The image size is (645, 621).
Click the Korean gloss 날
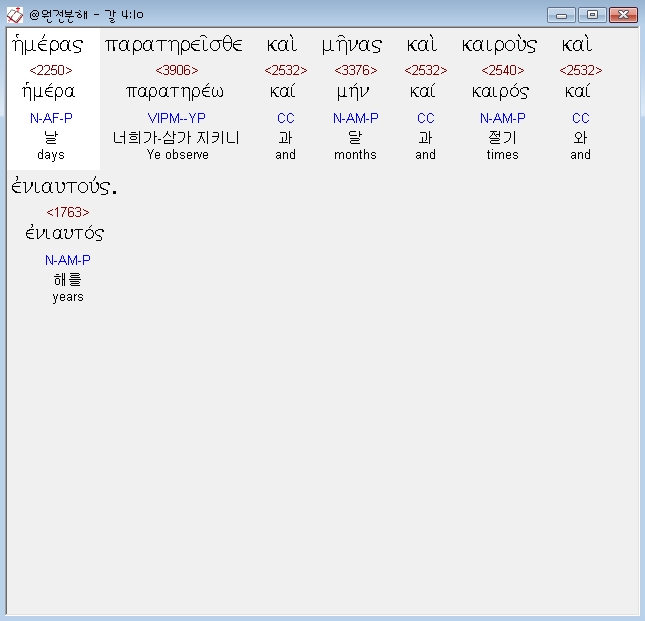click(x=51, y=137)
